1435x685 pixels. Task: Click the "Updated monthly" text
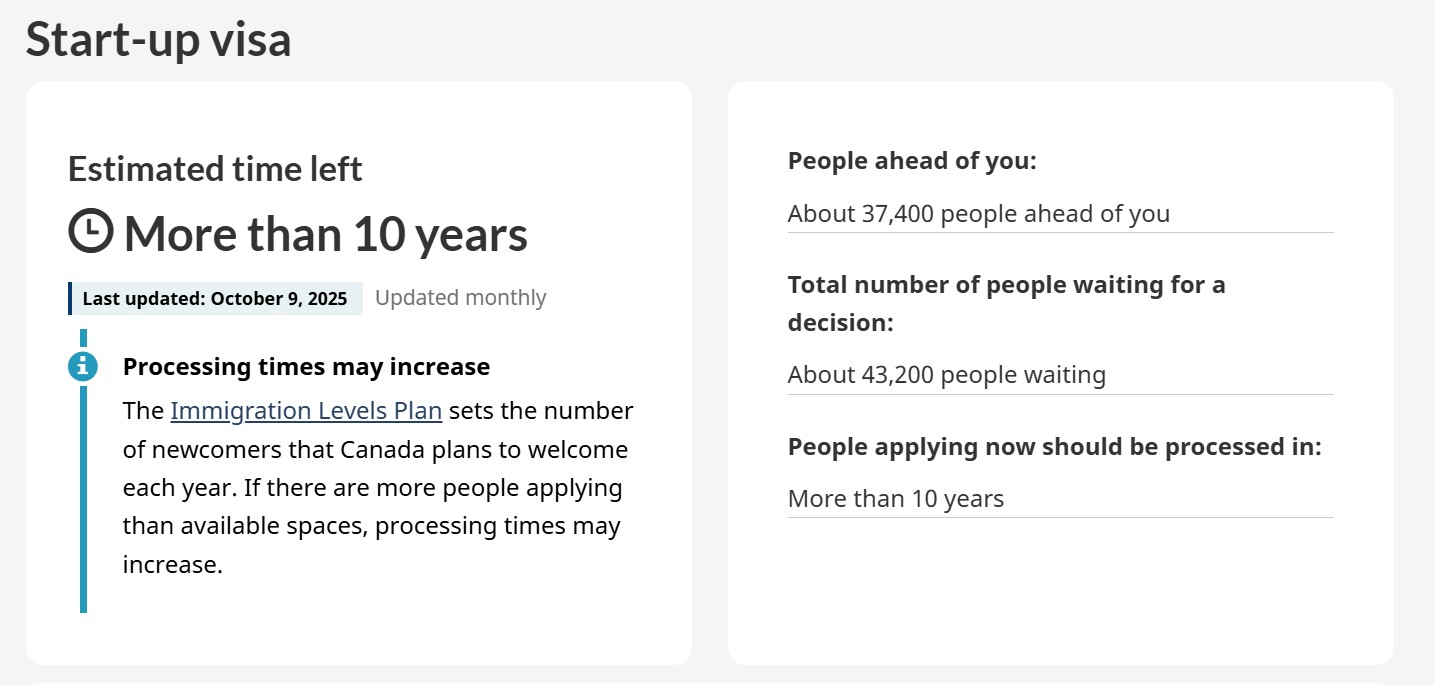460,298
